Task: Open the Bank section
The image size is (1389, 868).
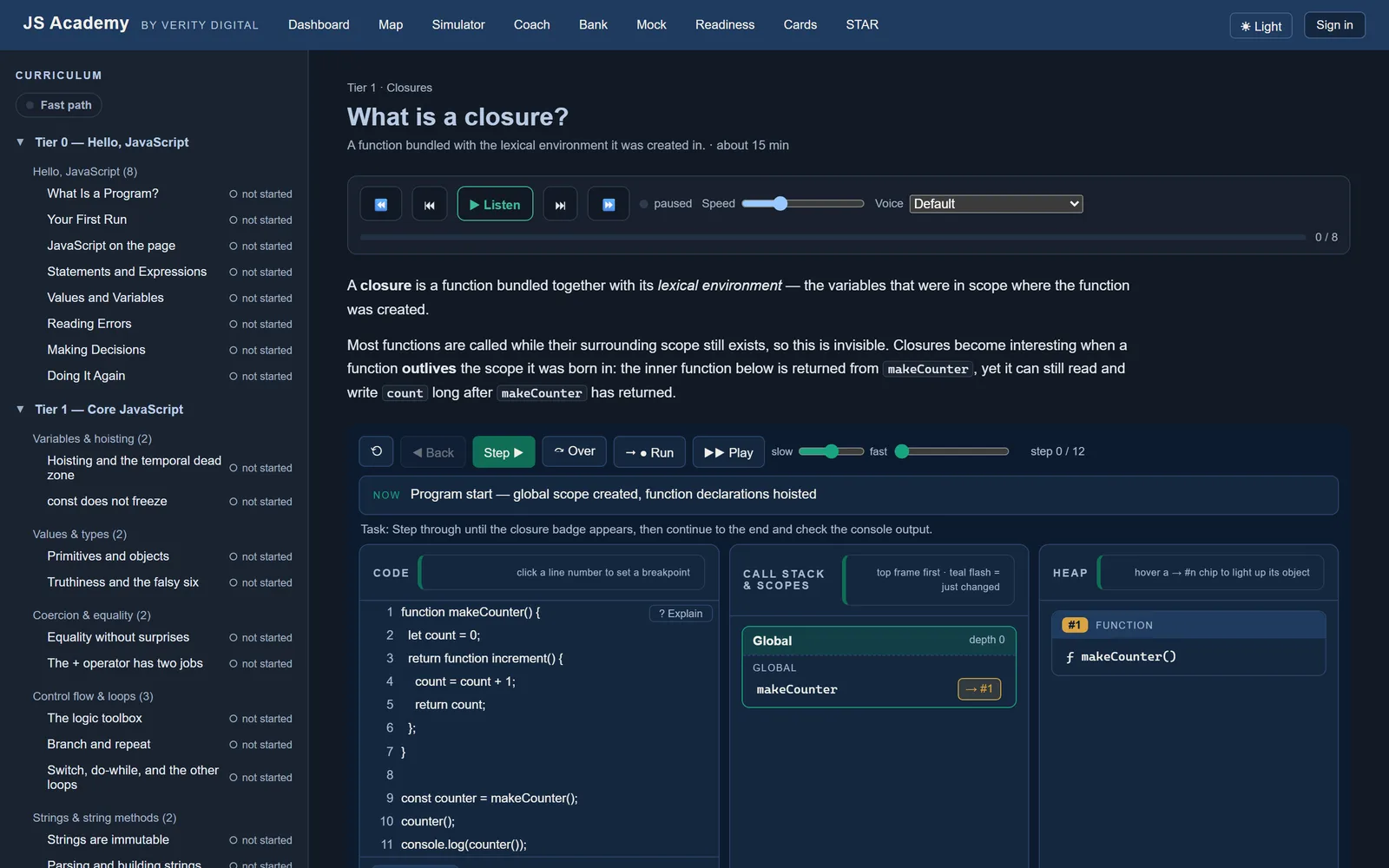Action: [593, 25]
